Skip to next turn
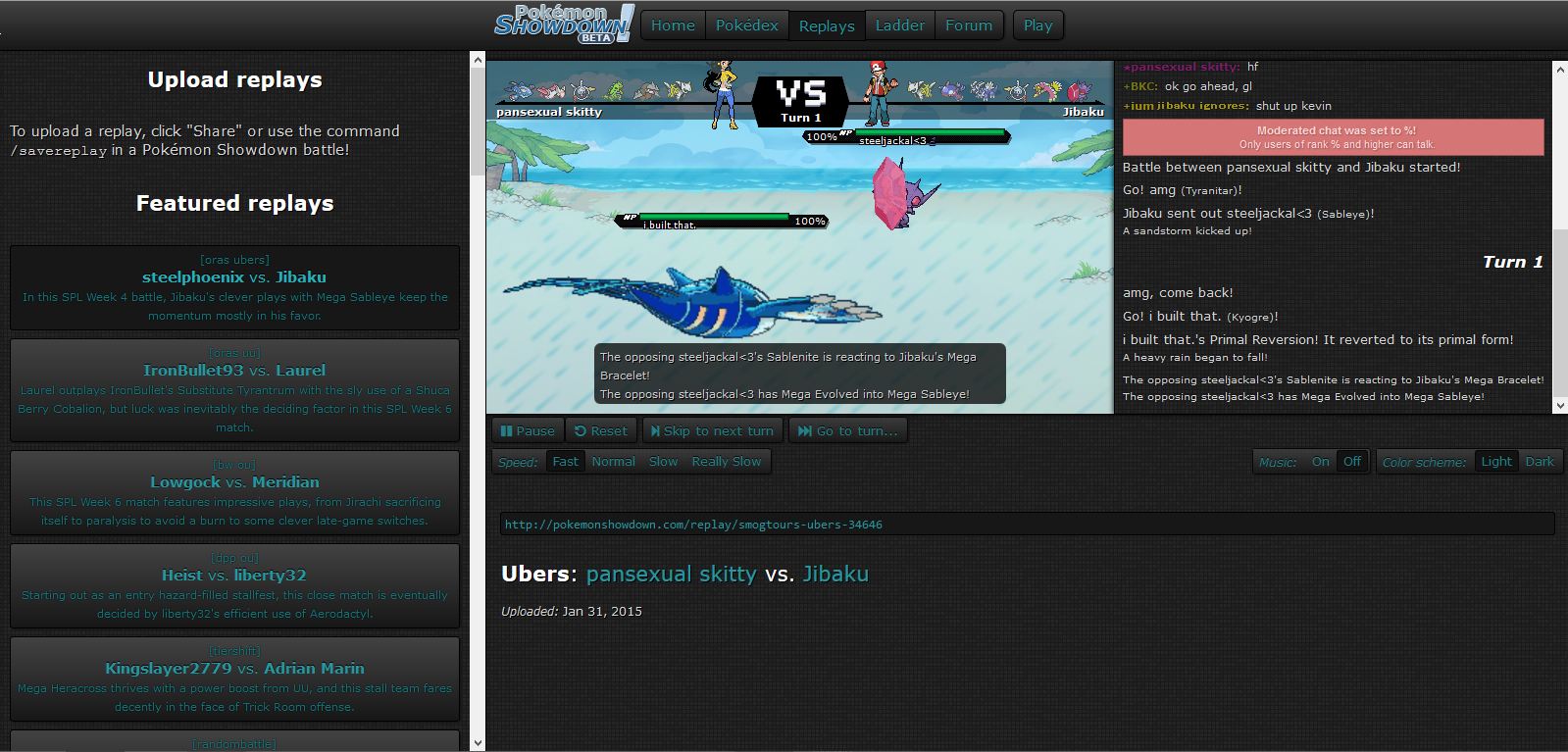This screenshot has height=752, width=1568. pyautogui.click(x=712, y=430)
